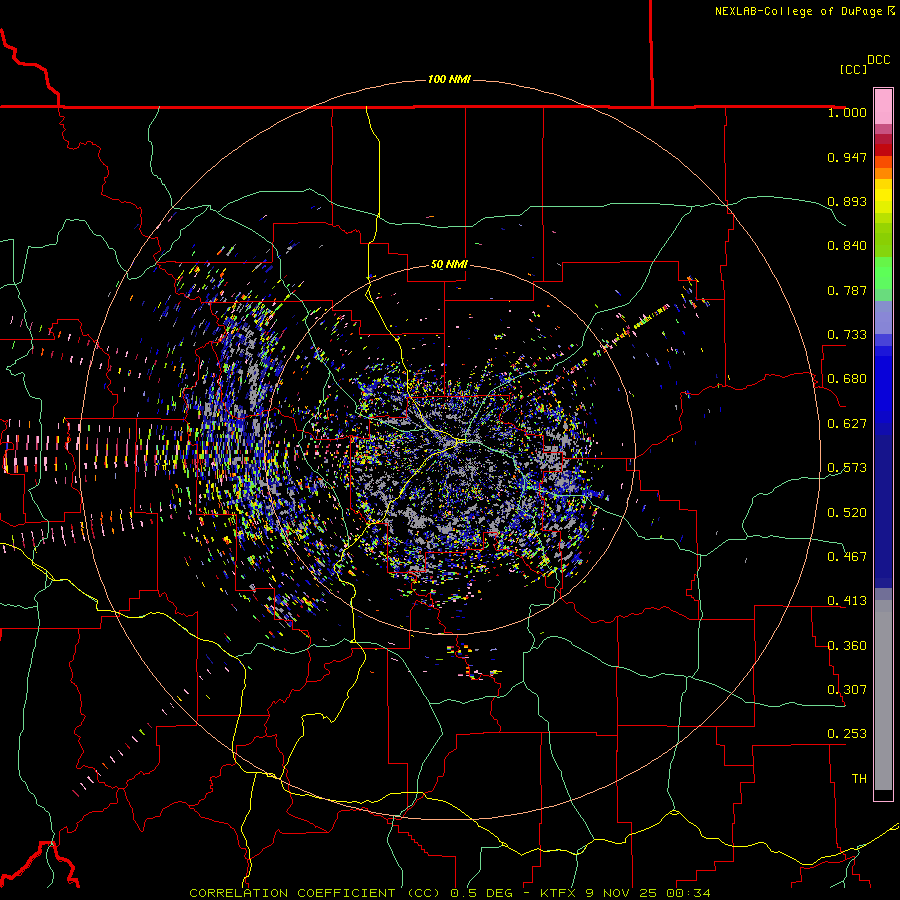Screen dimensions: 900x900
Task: Click the 0.573 scale value
Action: click(847, 468)
